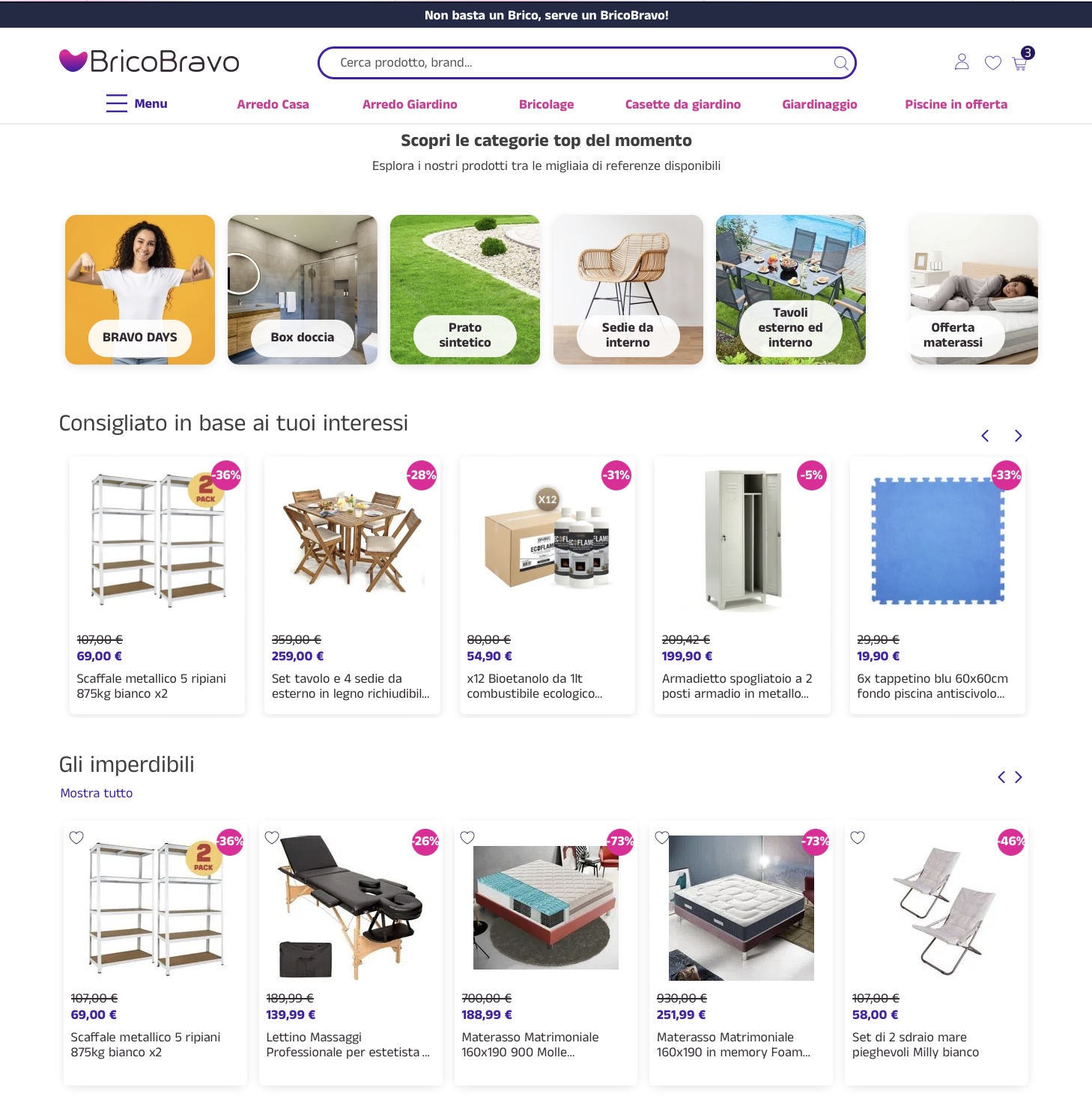Viewport: 1092px width, 1120px height.
Task: Open the hamburger Menu
Action: (136, 104)
